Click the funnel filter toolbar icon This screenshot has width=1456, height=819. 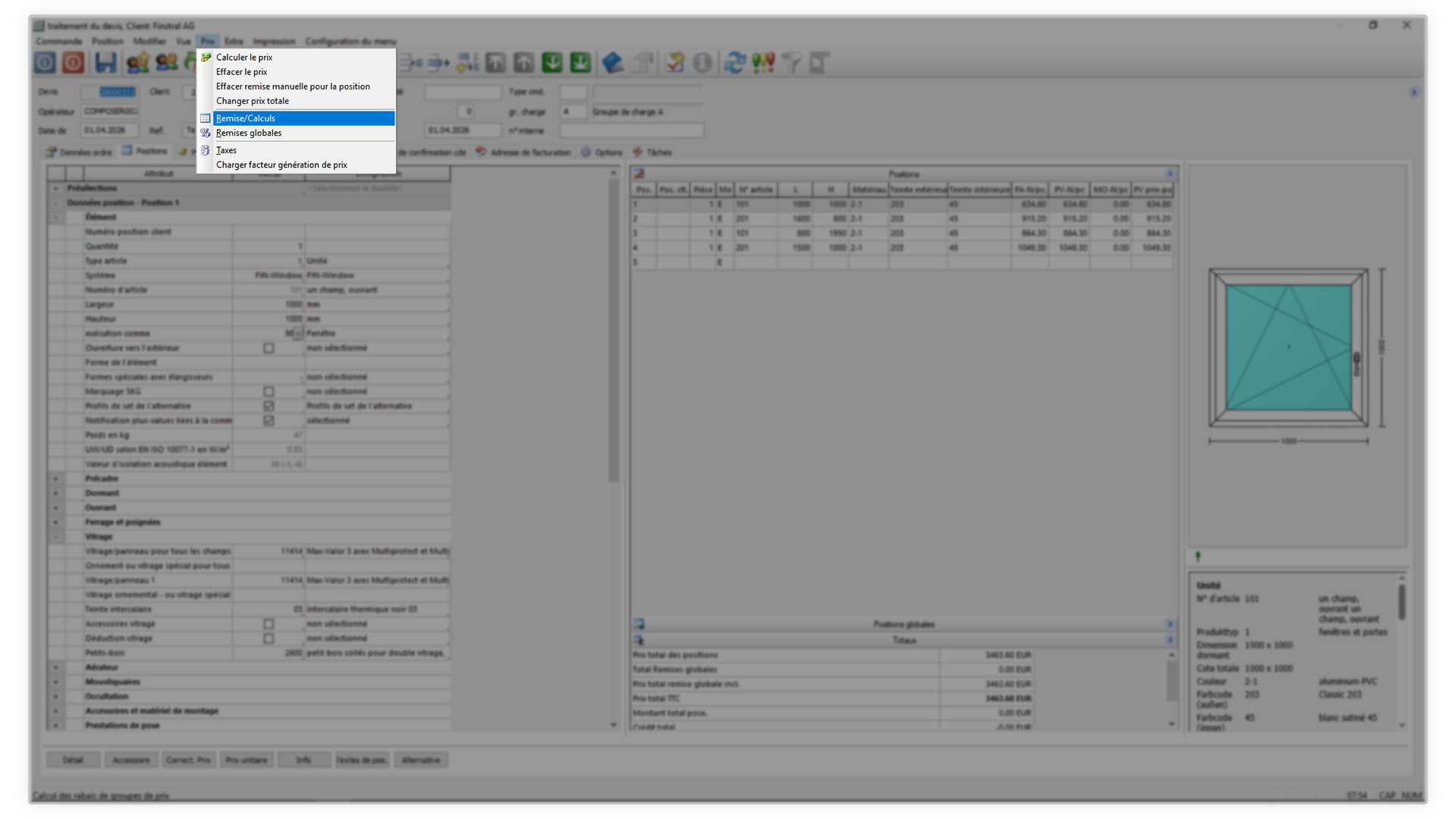point(792,63)
